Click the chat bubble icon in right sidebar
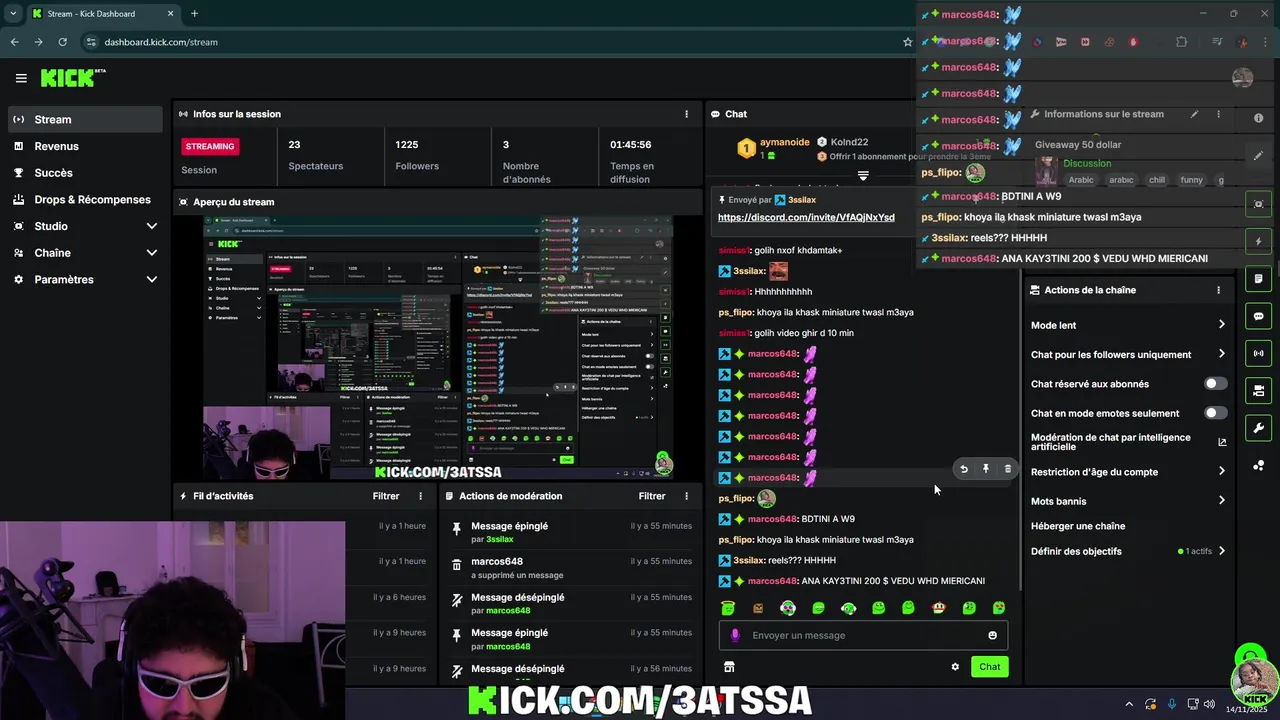 (1258, 316)
